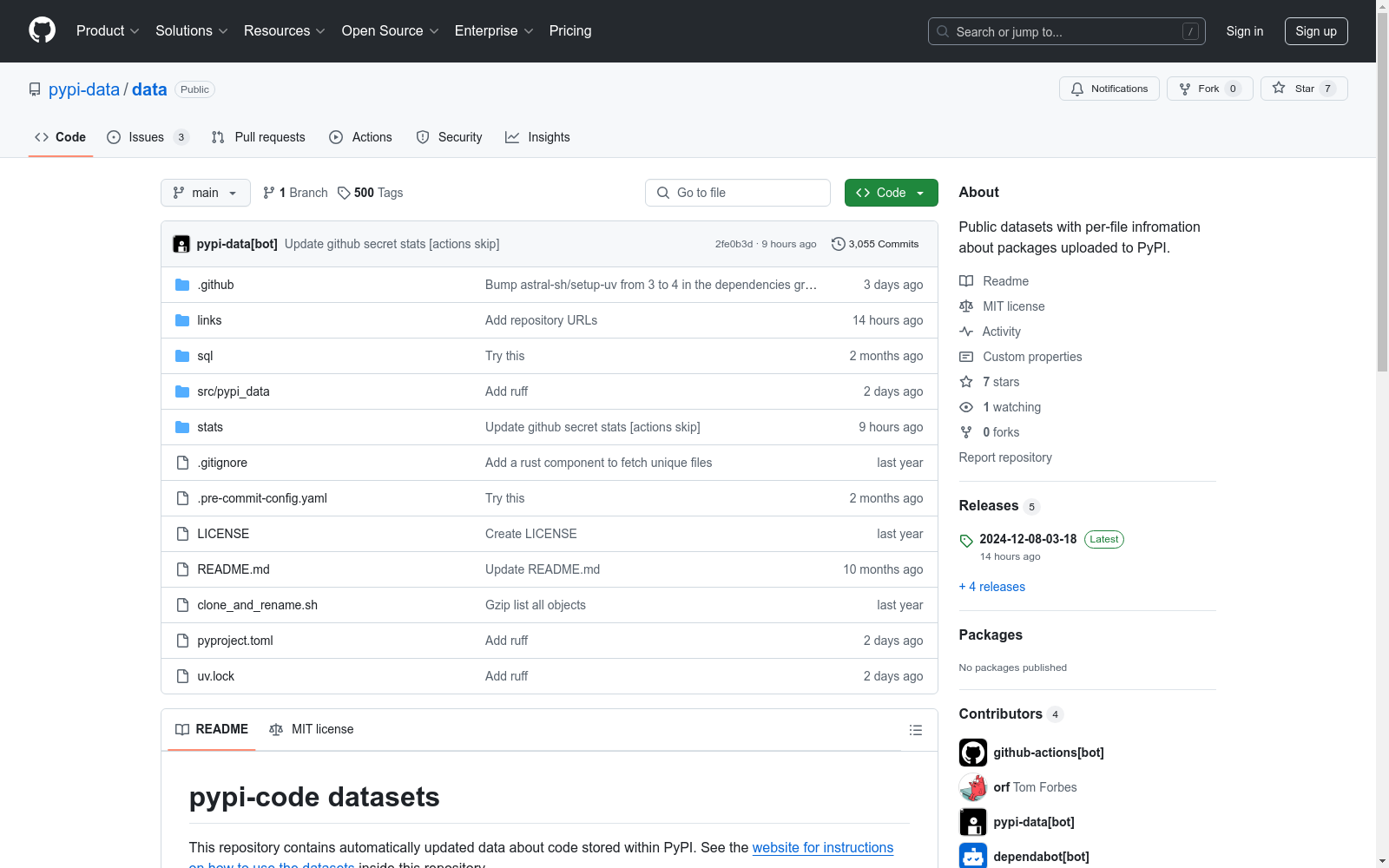Image resolution: width=1389 pixels, height=868 pixels.
Task: Open the GitHub home logo
Action: 42,30
